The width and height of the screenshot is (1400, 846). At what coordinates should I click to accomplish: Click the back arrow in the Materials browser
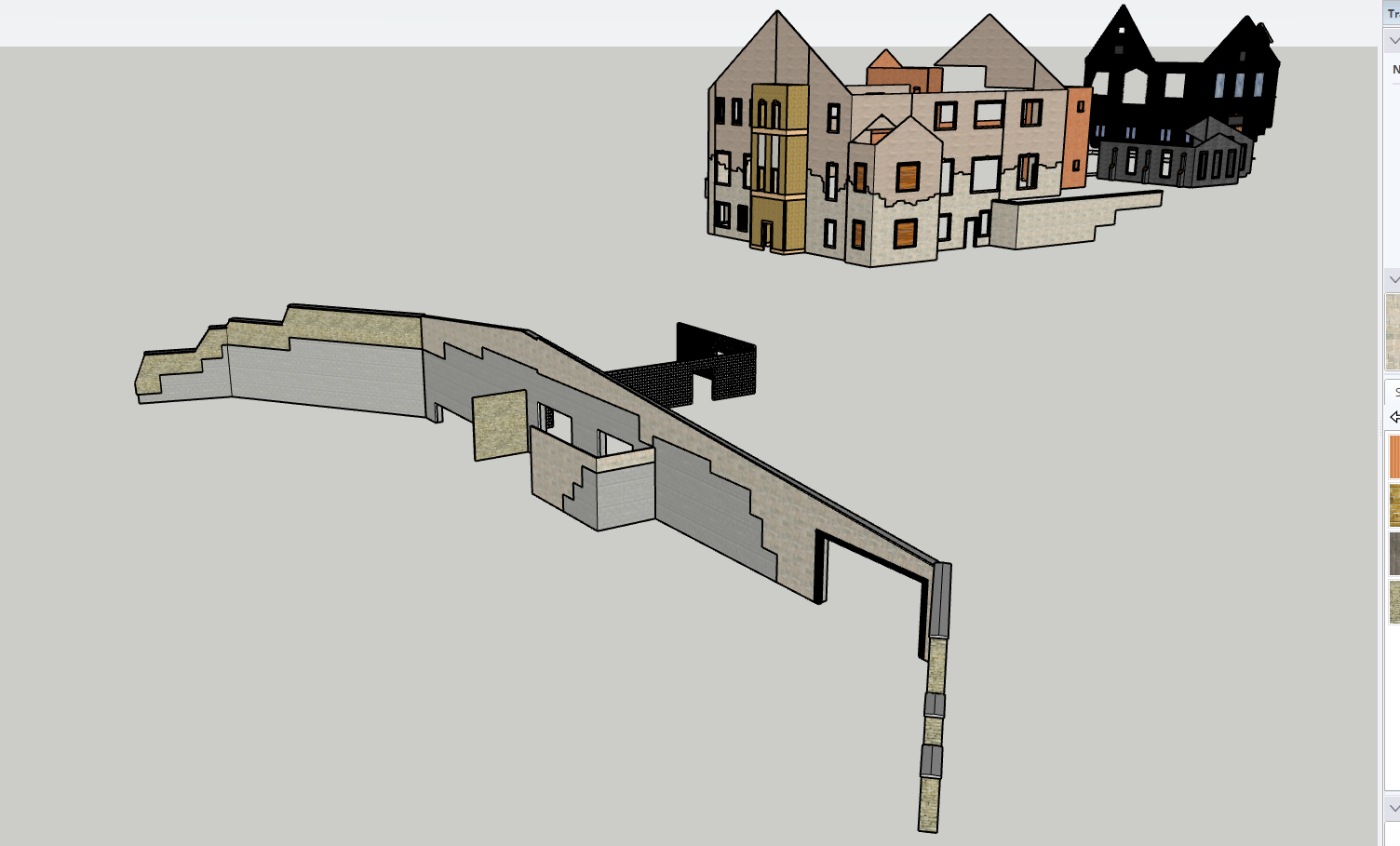1393,417
